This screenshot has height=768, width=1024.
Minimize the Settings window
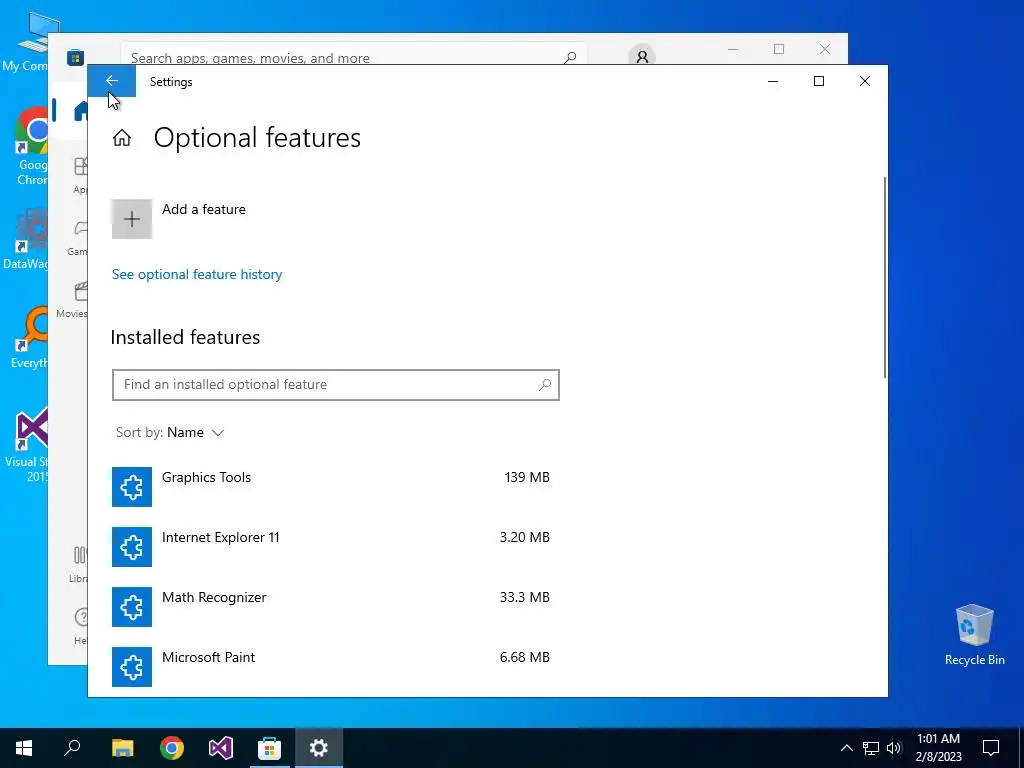(773, 81)
